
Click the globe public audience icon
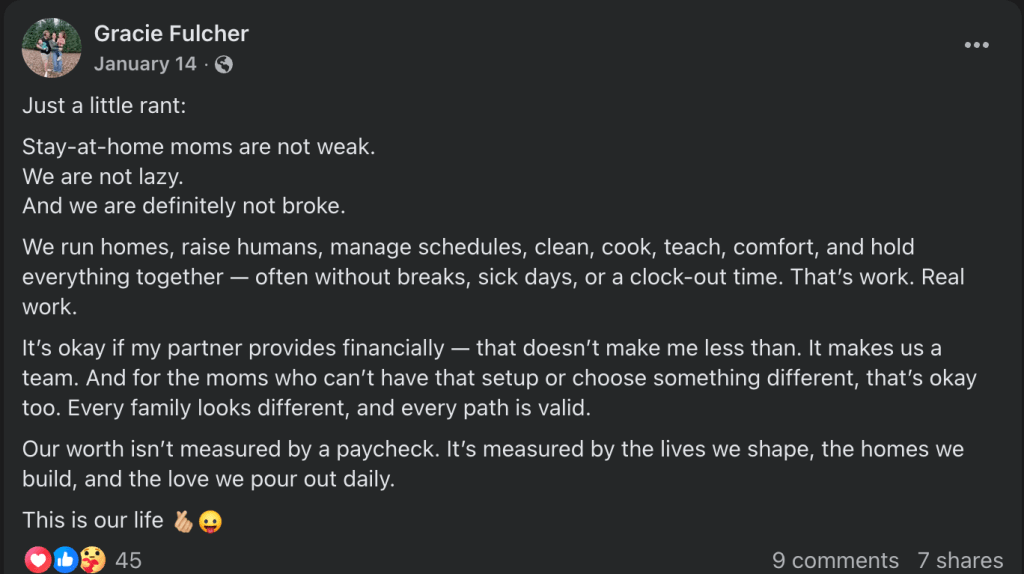[224, 64]
